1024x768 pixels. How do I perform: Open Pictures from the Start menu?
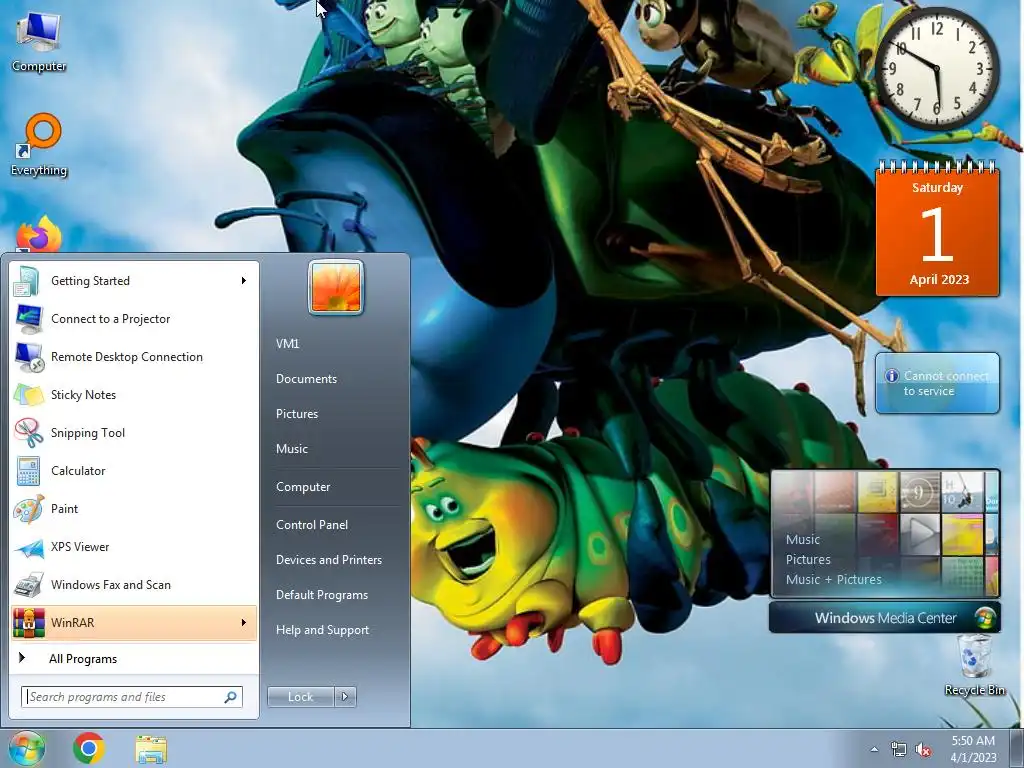[297, 414]
